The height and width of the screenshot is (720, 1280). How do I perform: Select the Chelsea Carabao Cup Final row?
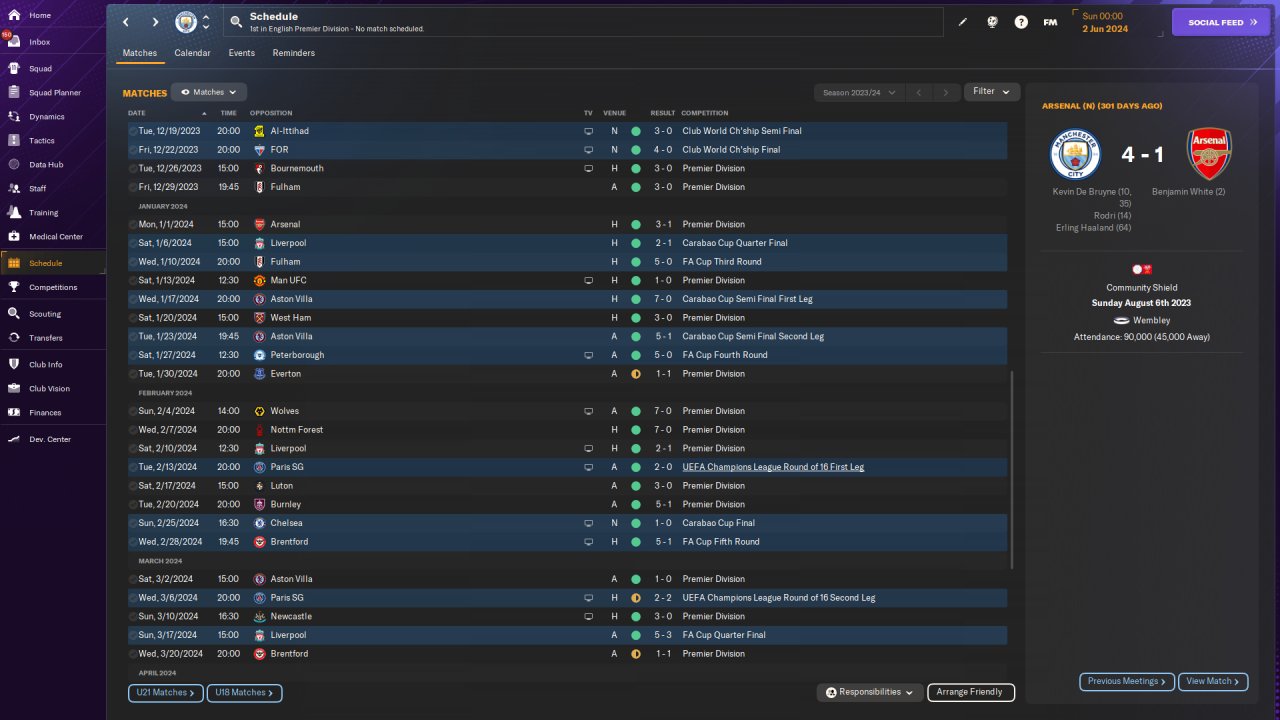pos(567,523)
